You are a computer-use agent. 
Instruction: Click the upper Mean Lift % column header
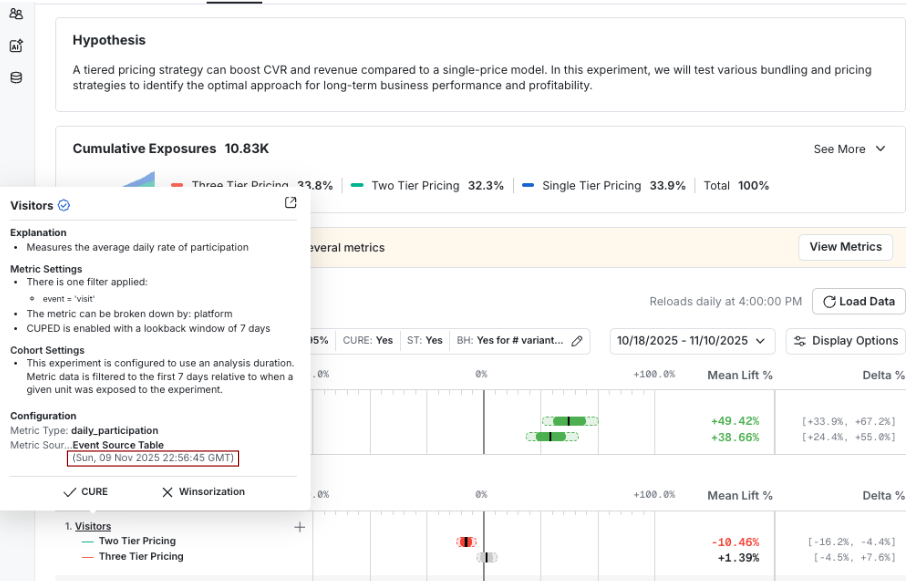click(740, 375)
